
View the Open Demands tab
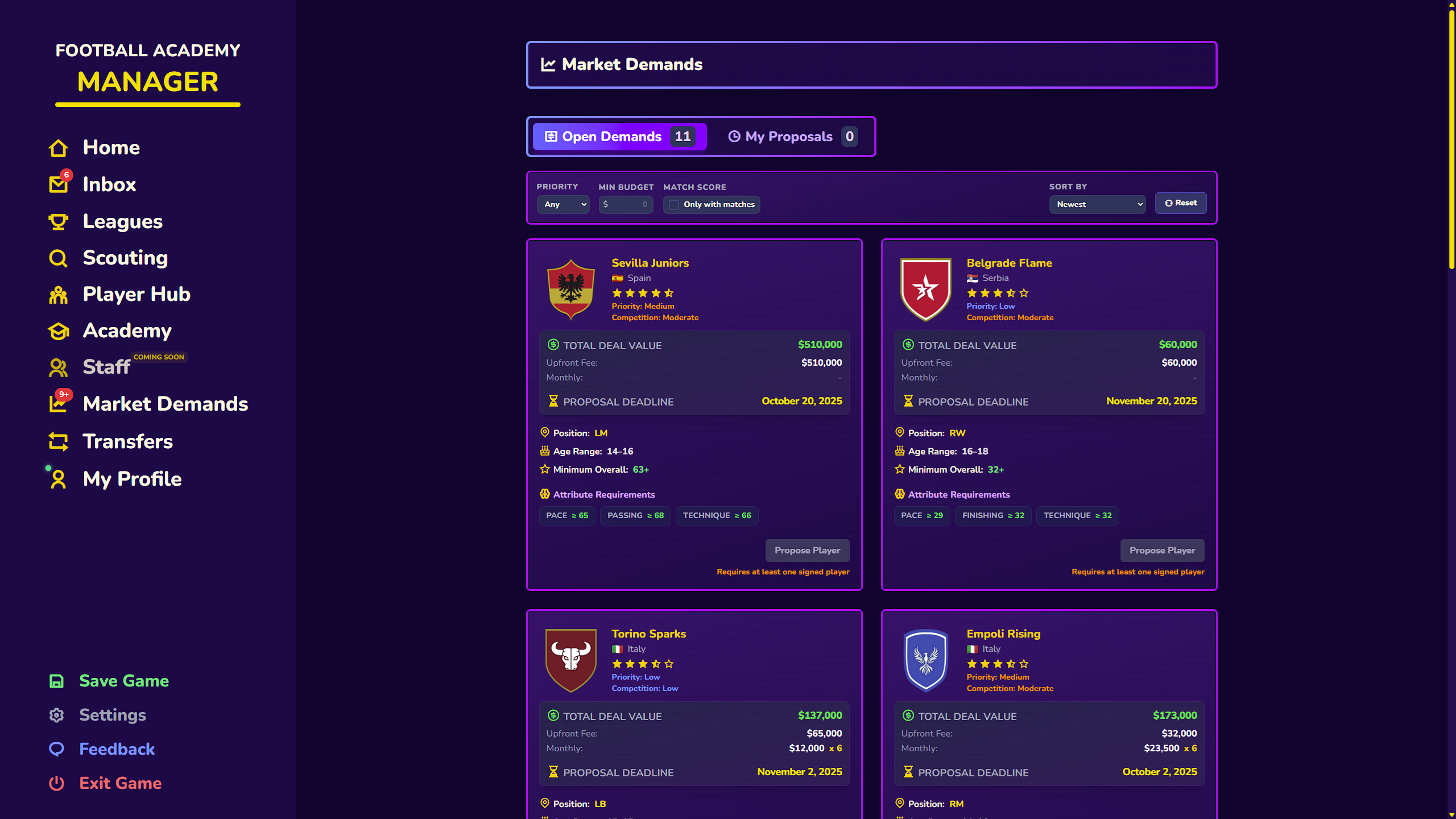click(619, 136)
